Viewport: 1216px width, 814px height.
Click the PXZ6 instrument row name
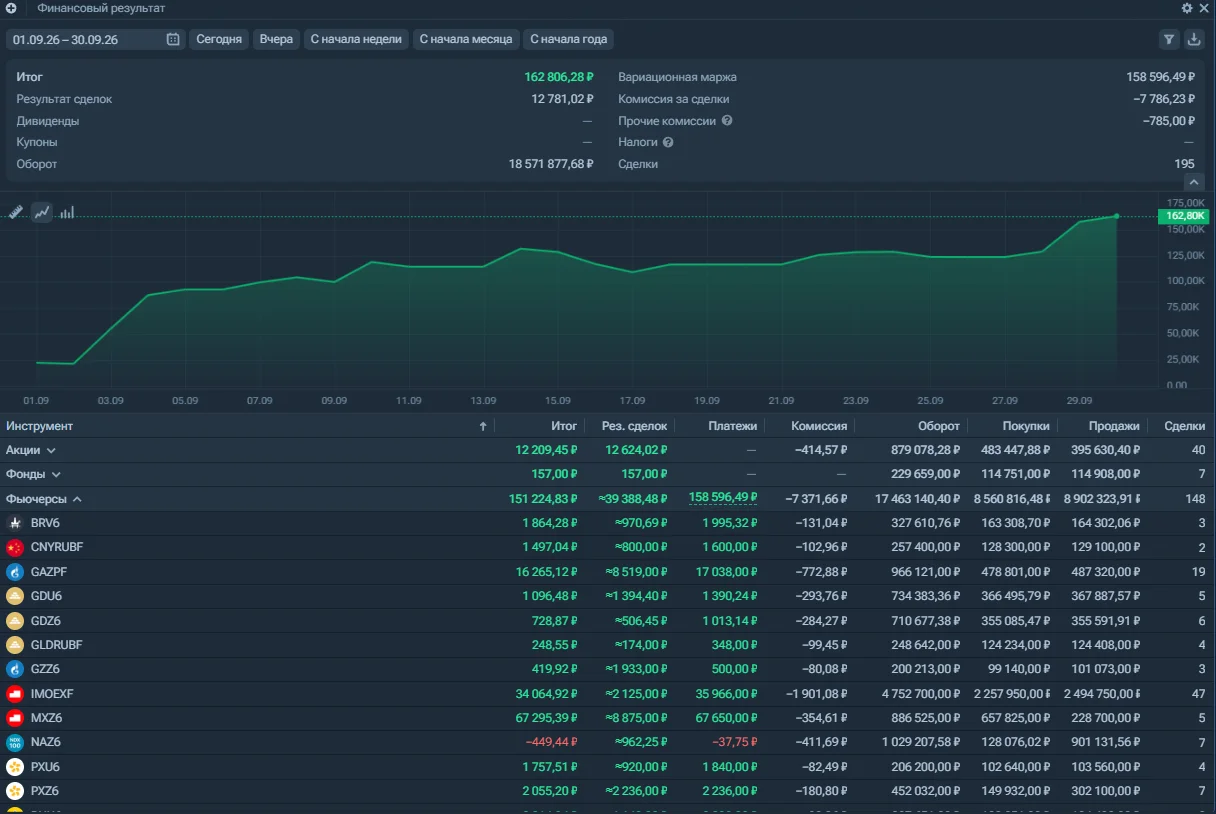click(45, 791)
